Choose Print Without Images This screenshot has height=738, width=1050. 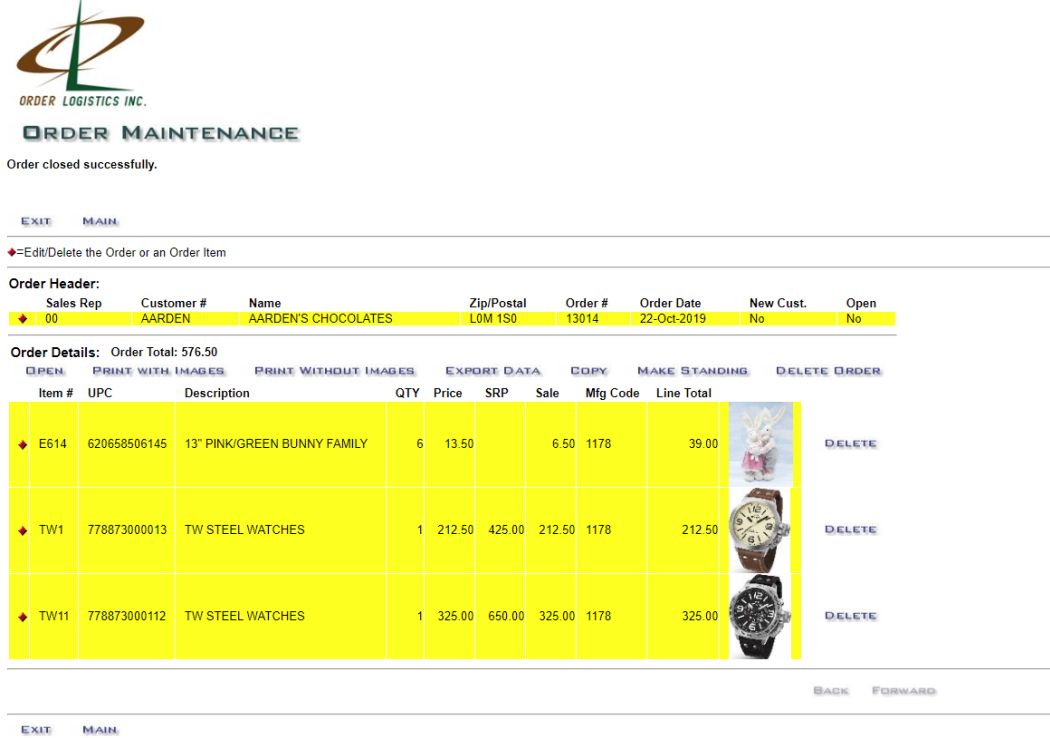(335, 370)
